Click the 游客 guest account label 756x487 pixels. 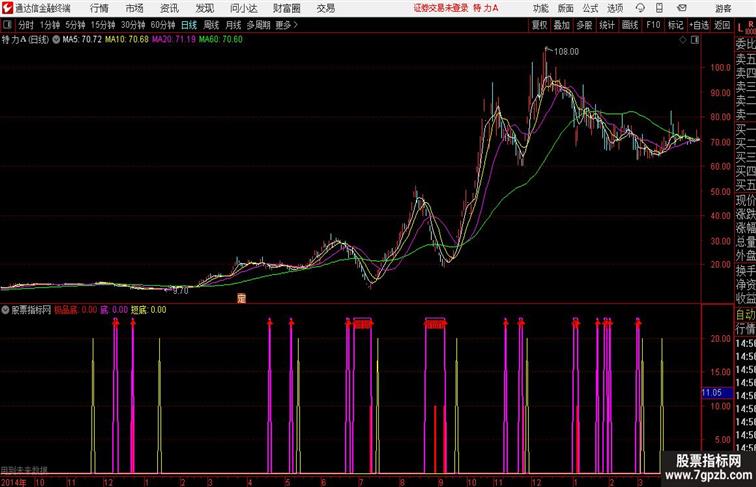[723, 8]
